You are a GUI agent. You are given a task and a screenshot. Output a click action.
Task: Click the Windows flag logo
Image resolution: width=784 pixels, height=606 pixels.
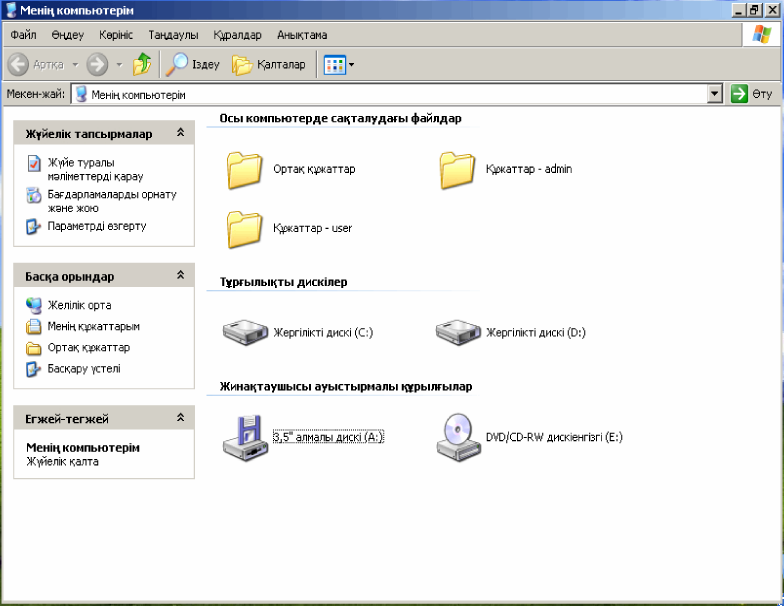click(x=762, y=34)
